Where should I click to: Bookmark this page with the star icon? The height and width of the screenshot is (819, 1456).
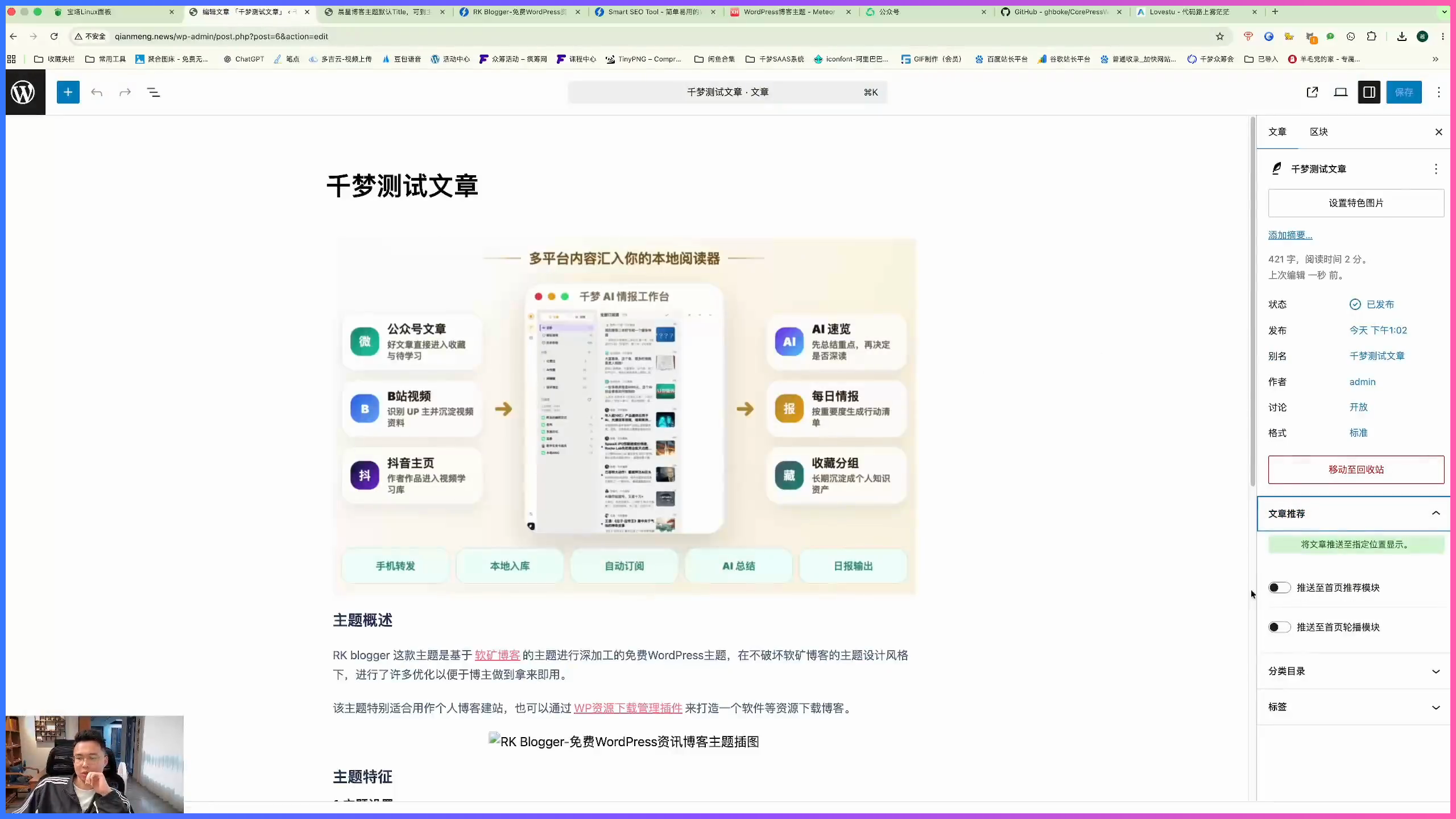[1220, 36]
